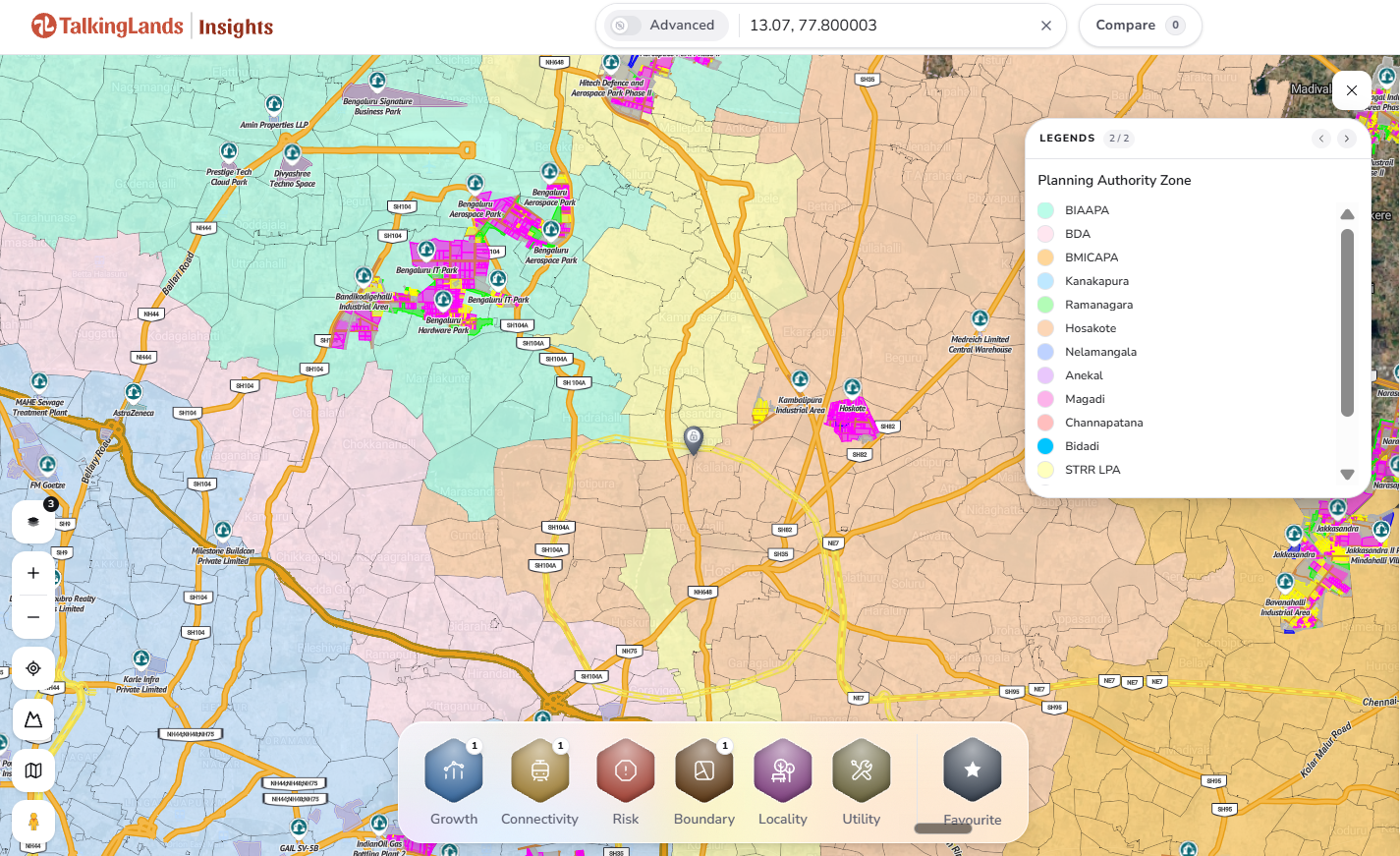The image size is (1400, 856).
Task: Close the Legends panel
Action: [1352, 90]
